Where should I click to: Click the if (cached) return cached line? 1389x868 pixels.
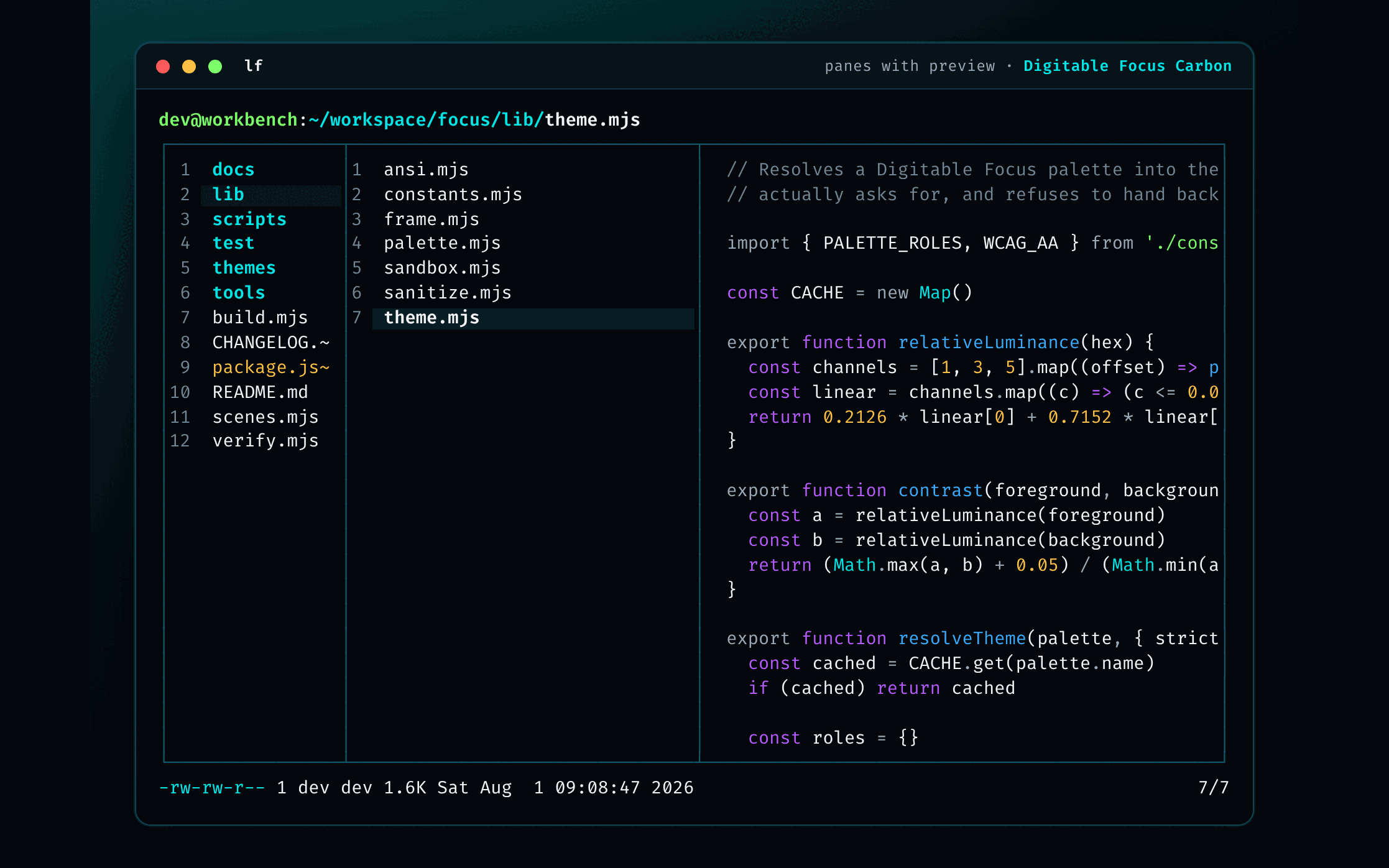click(x=882, y=688)
